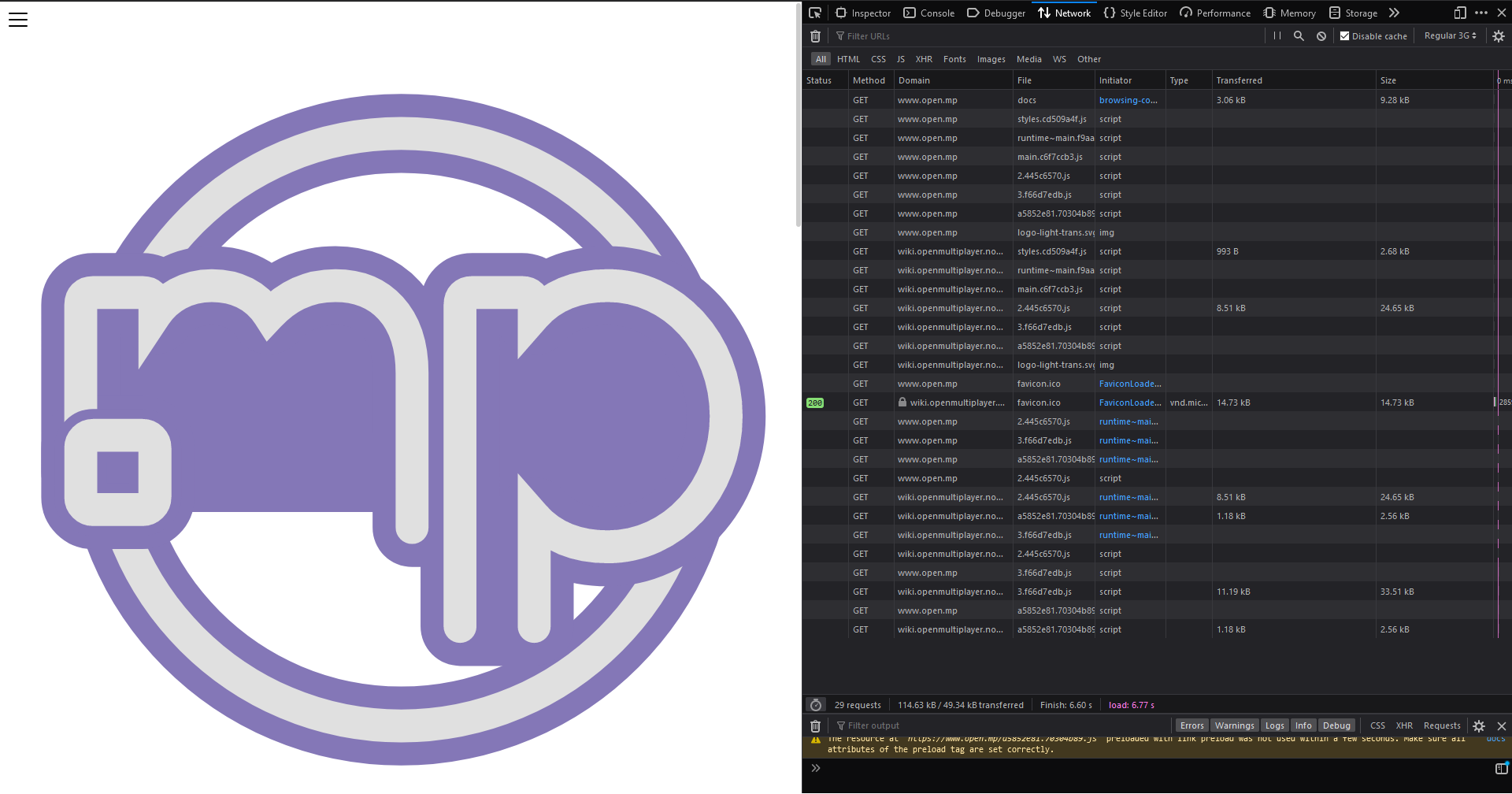This screenshot has width=1512, height=794.
Task: Open console settings gear
Action: tap(1479, 726)
